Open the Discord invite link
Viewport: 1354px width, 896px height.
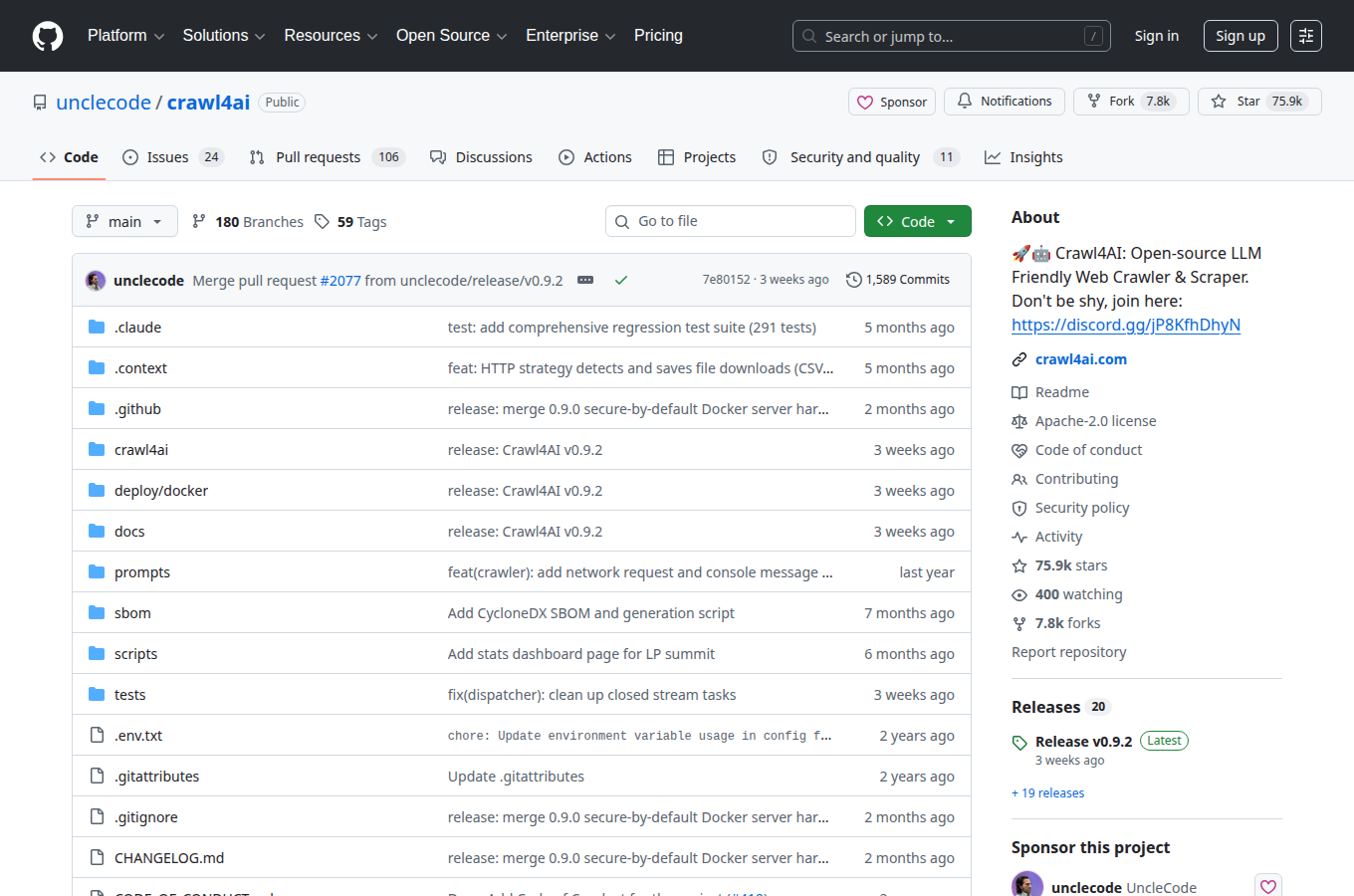(x=1126, y=325)
